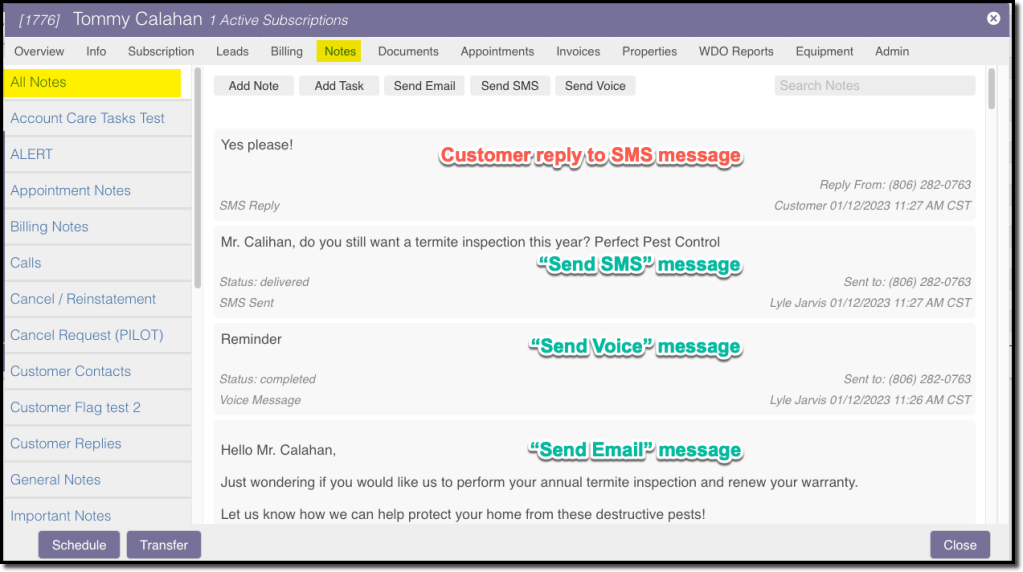Select the Equipment tab

coord(824,51)
